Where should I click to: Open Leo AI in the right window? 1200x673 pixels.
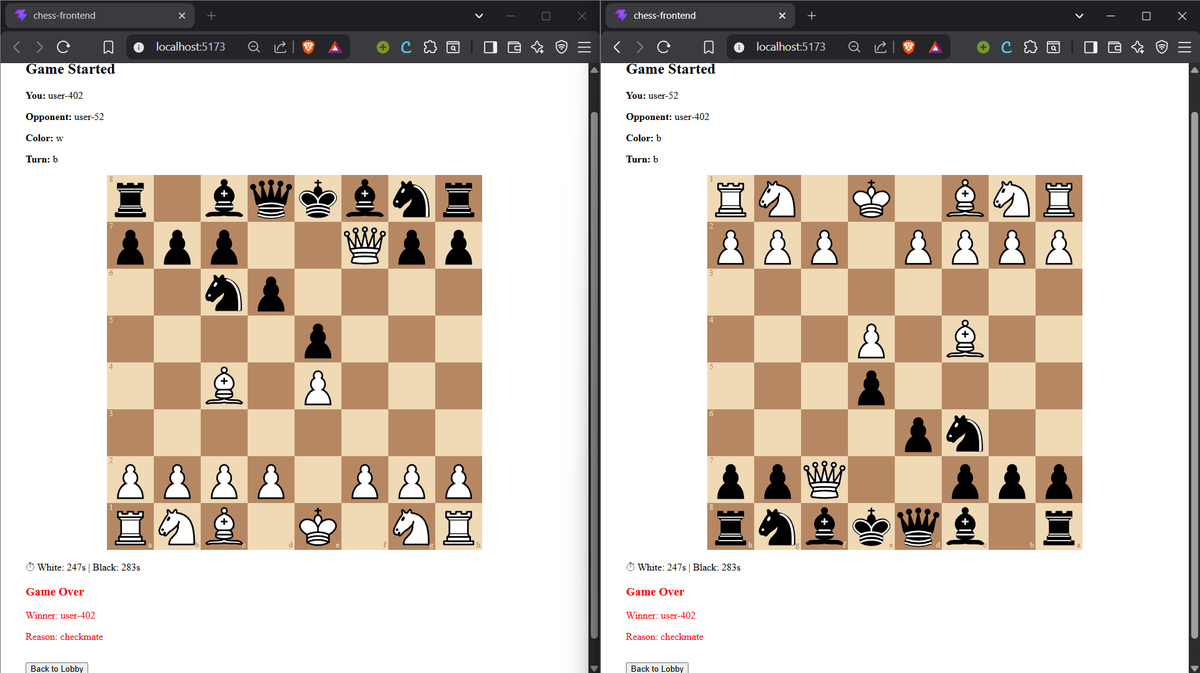[x=1138, y=47]
